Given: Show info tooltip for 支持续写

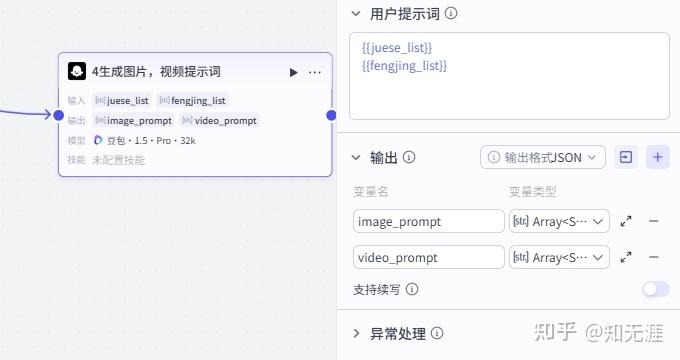Looking at the screenshot, I should tap(412, 289).
